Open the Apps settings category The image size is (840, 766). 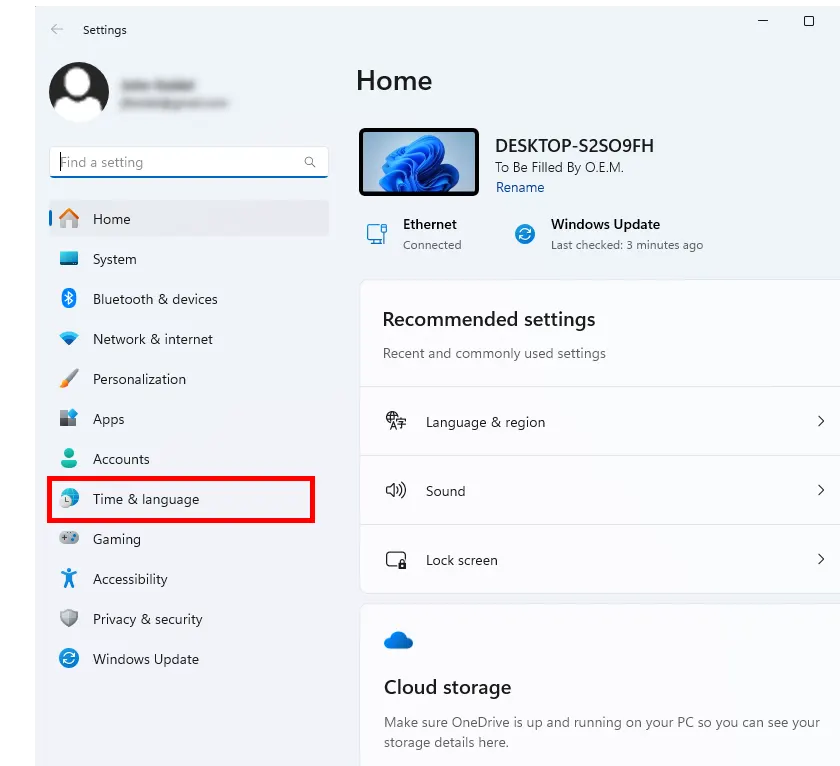tap(108, 419)
